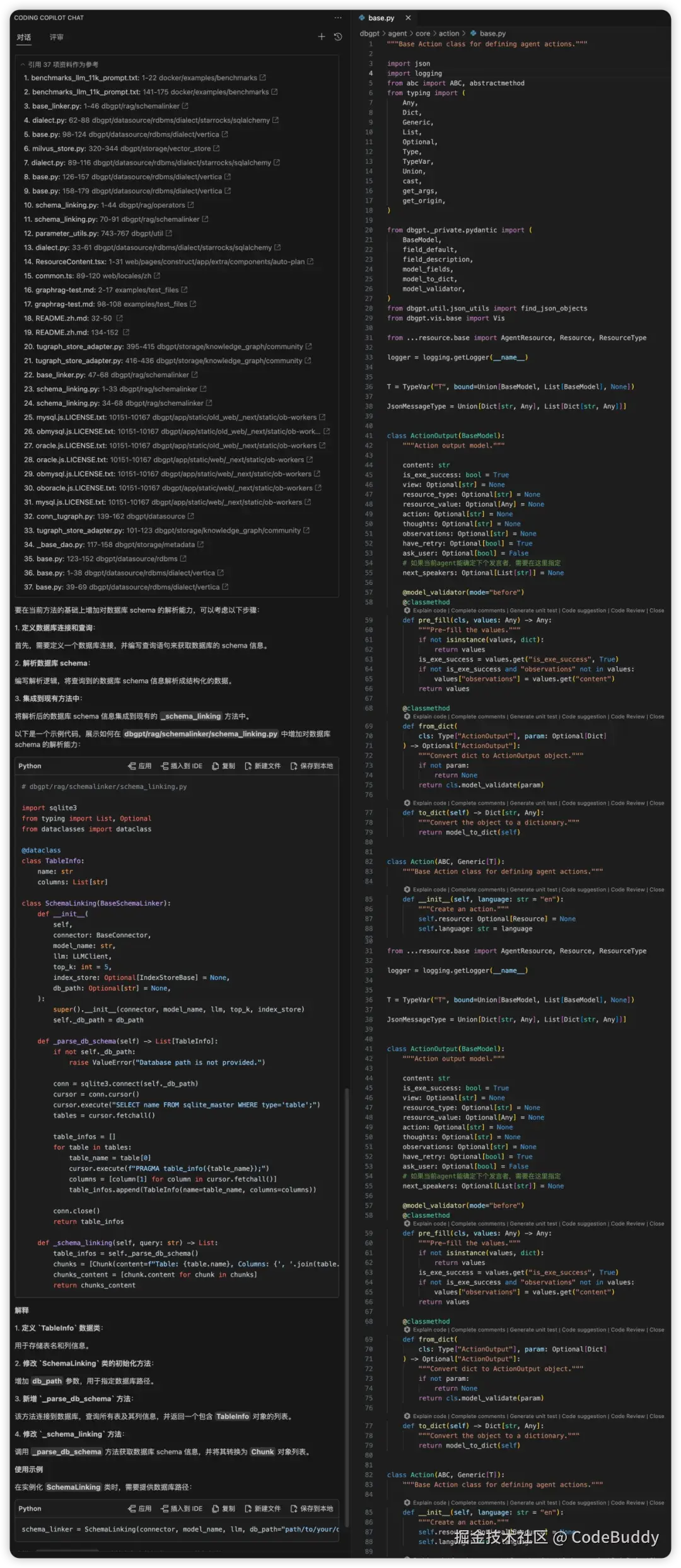Open external link icon for reference 12 parameter_utils.py
Image resolution: width=681 pixels, height=1568 pixels.
click(169, 234)
